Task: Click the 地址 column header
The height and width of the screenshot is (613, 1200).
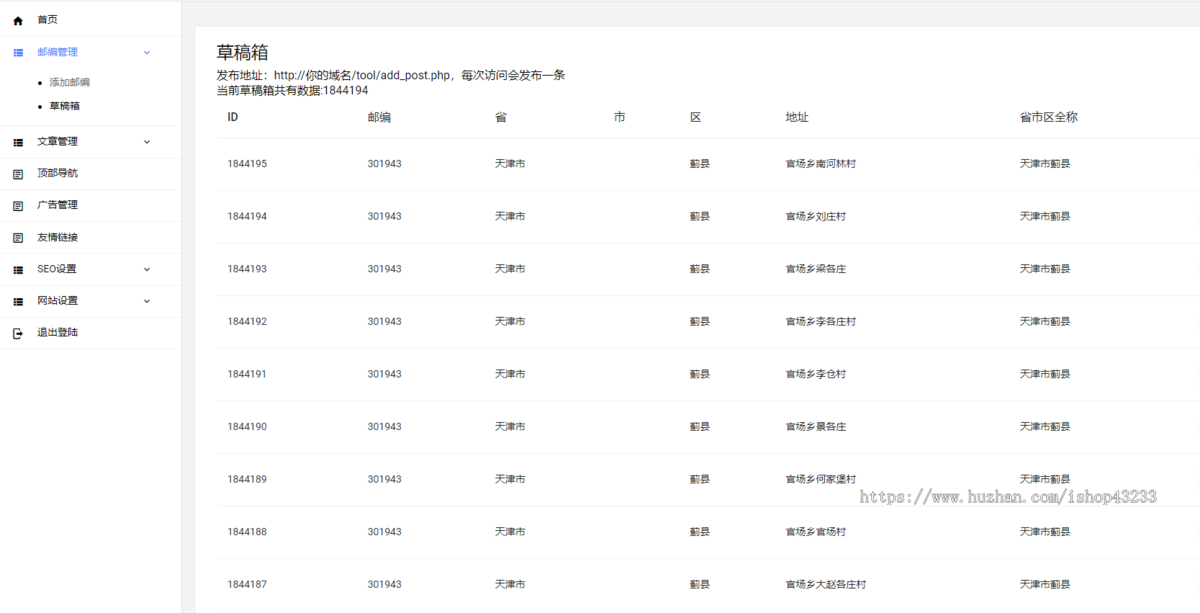Action: pyautogui.click(x=797, y=117)
